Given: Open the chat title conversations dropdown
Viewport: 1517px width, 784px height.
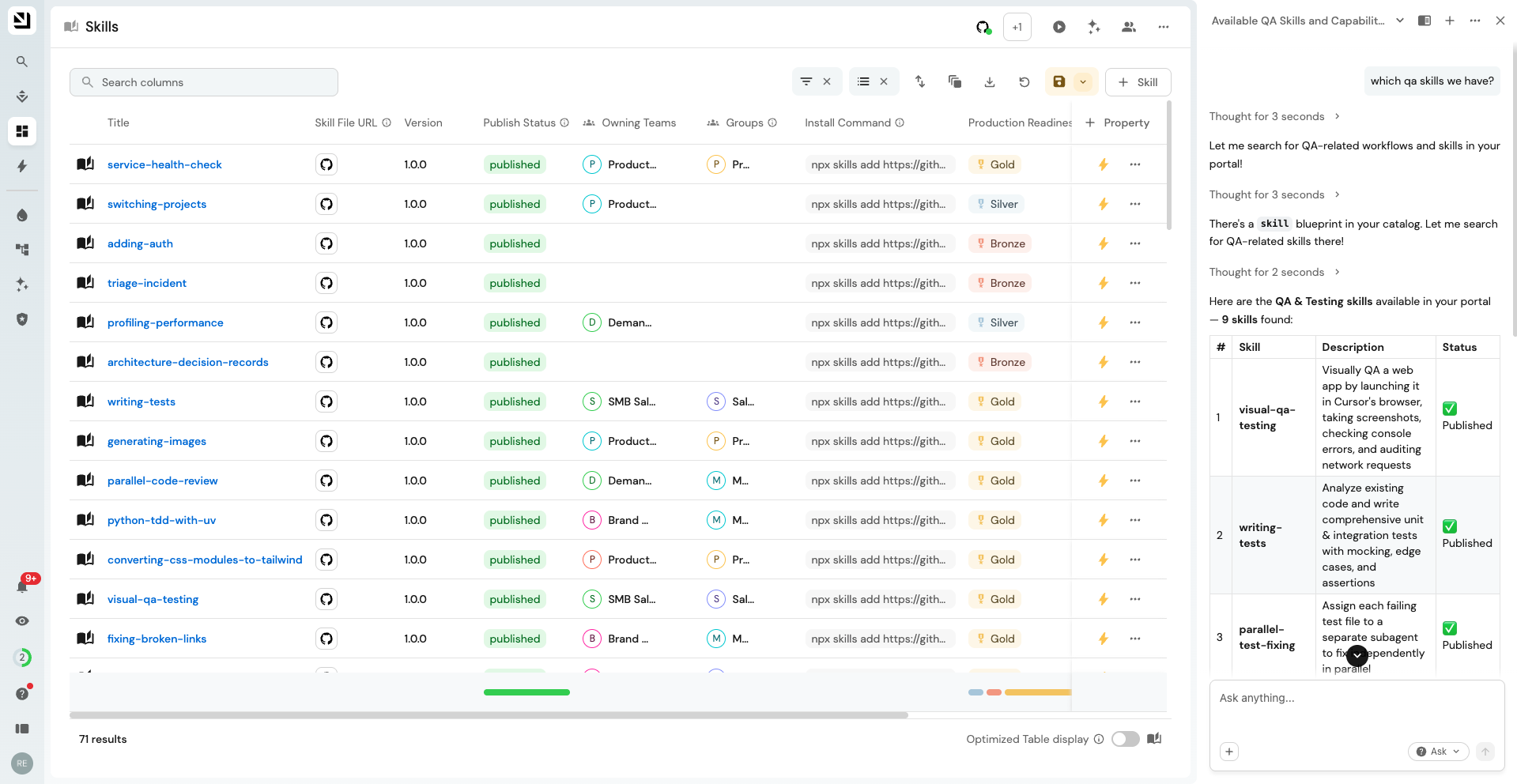Looking at the screenshot, I should coord(1400,21).
